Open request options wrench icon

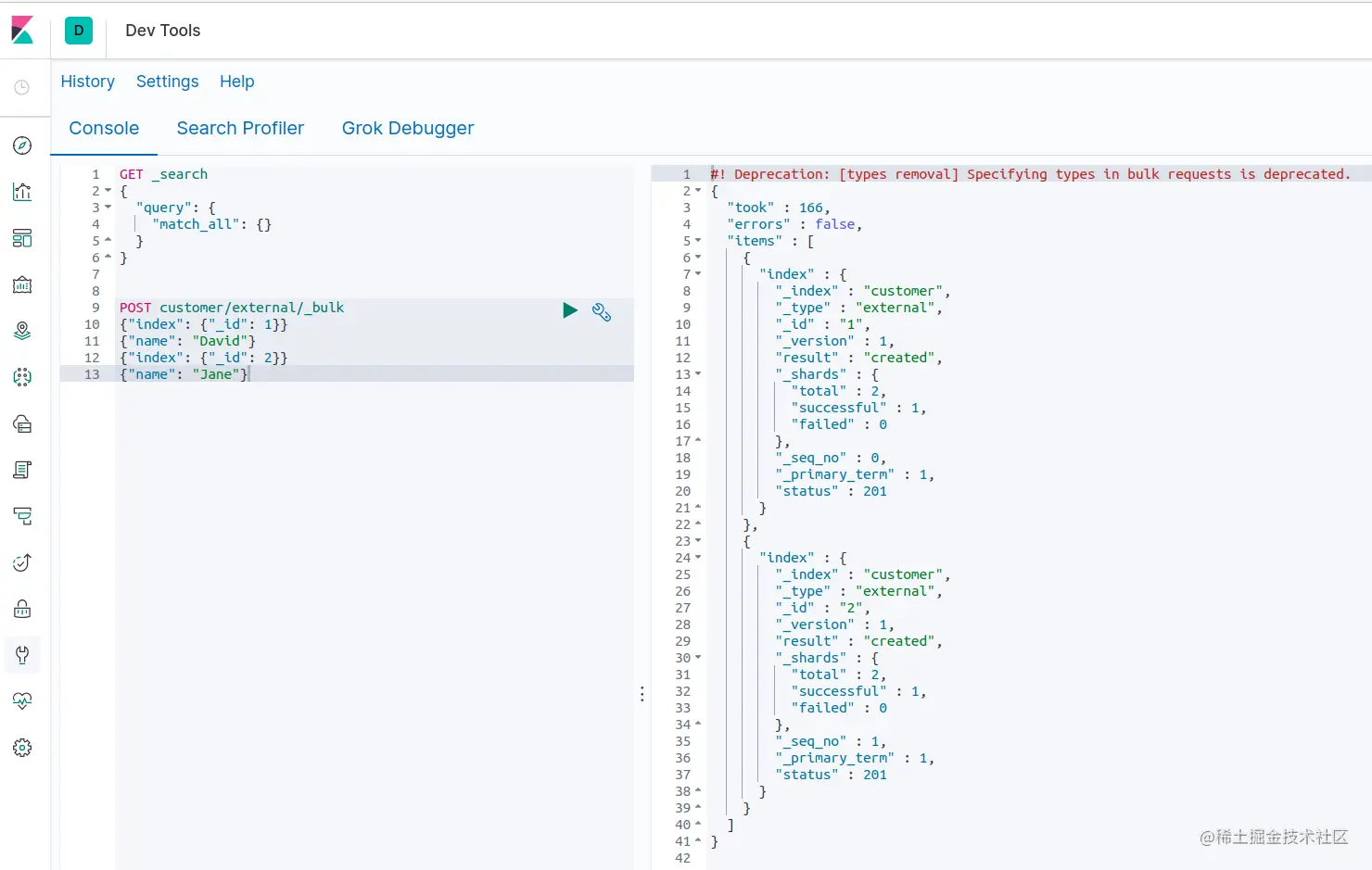[602, 312]
